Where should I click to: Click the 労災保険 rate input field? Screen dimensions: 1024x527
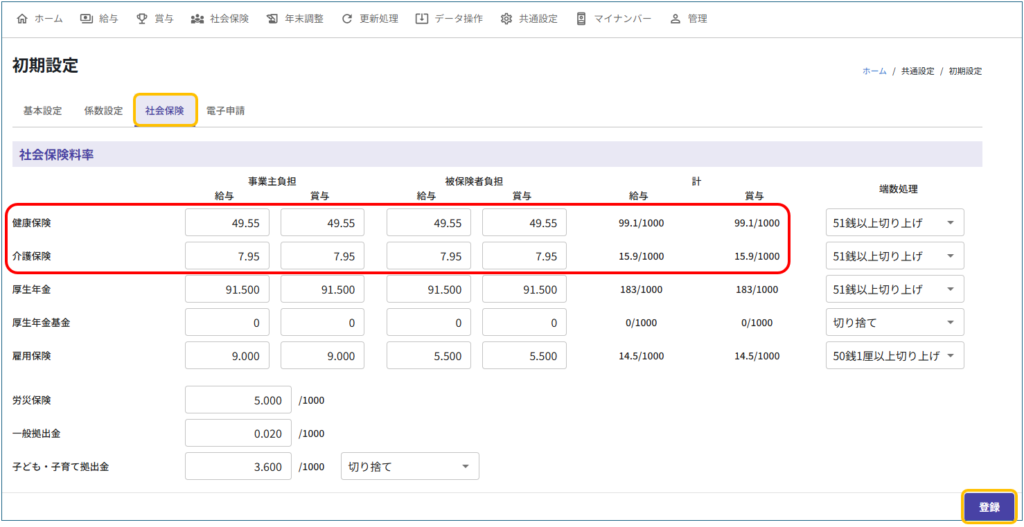point(238,400)
